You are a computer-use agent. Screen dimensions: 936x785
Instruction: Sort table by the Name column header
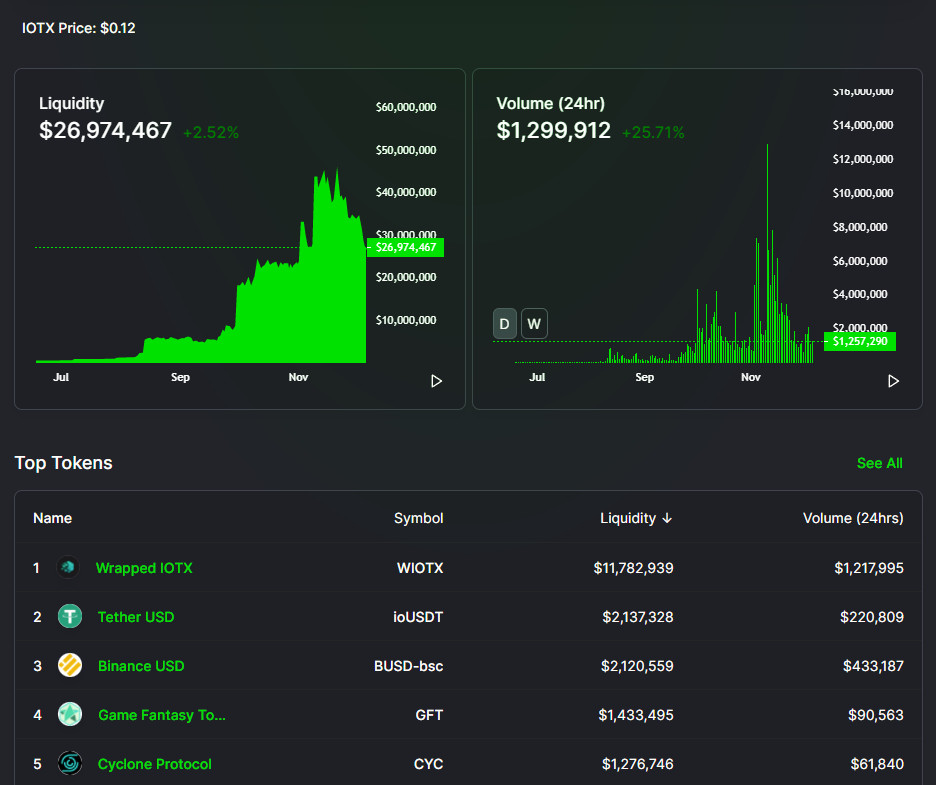coord(53,518)
